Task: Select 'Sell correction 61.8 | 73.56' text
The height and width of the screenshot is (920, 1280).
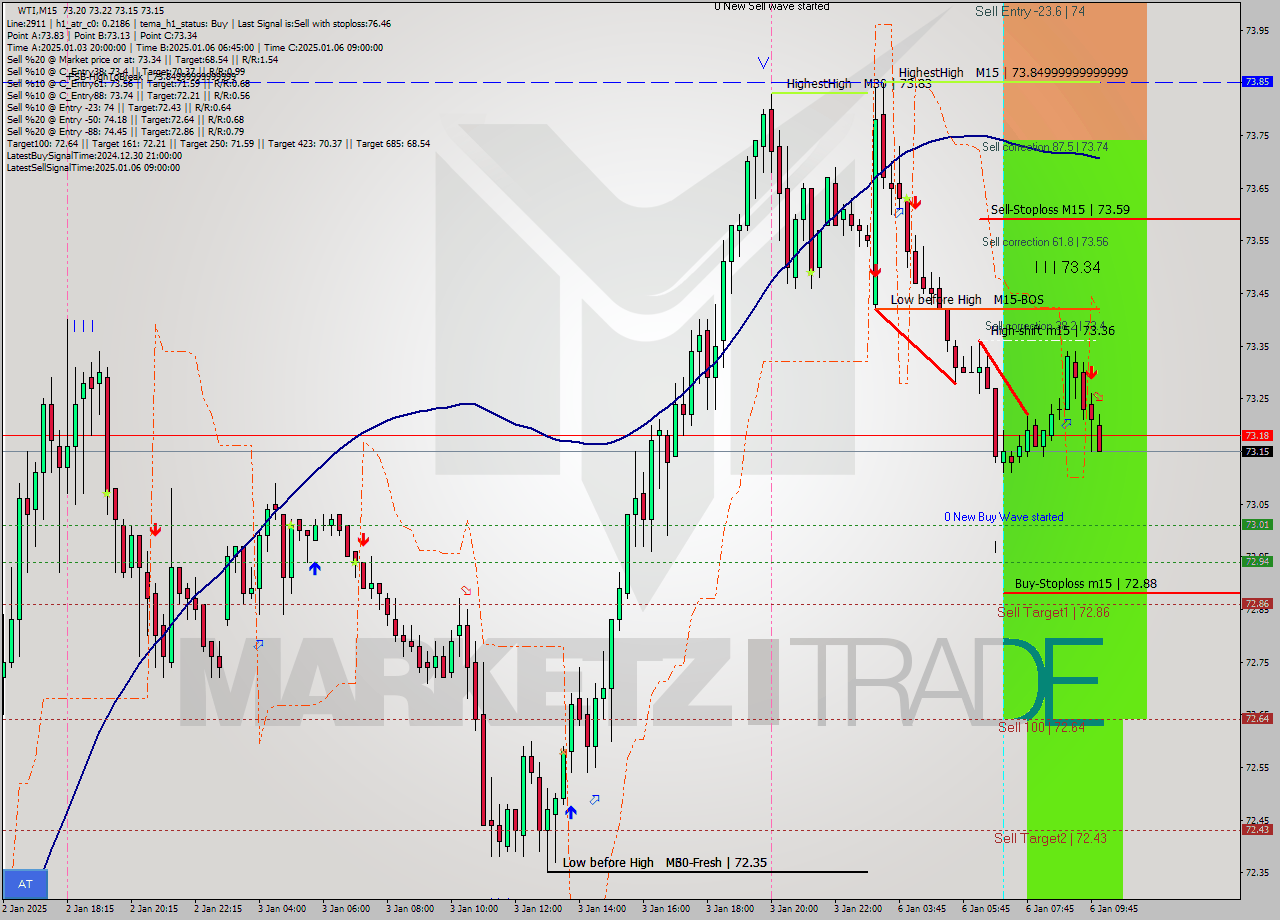Action: click(1045, 242)
